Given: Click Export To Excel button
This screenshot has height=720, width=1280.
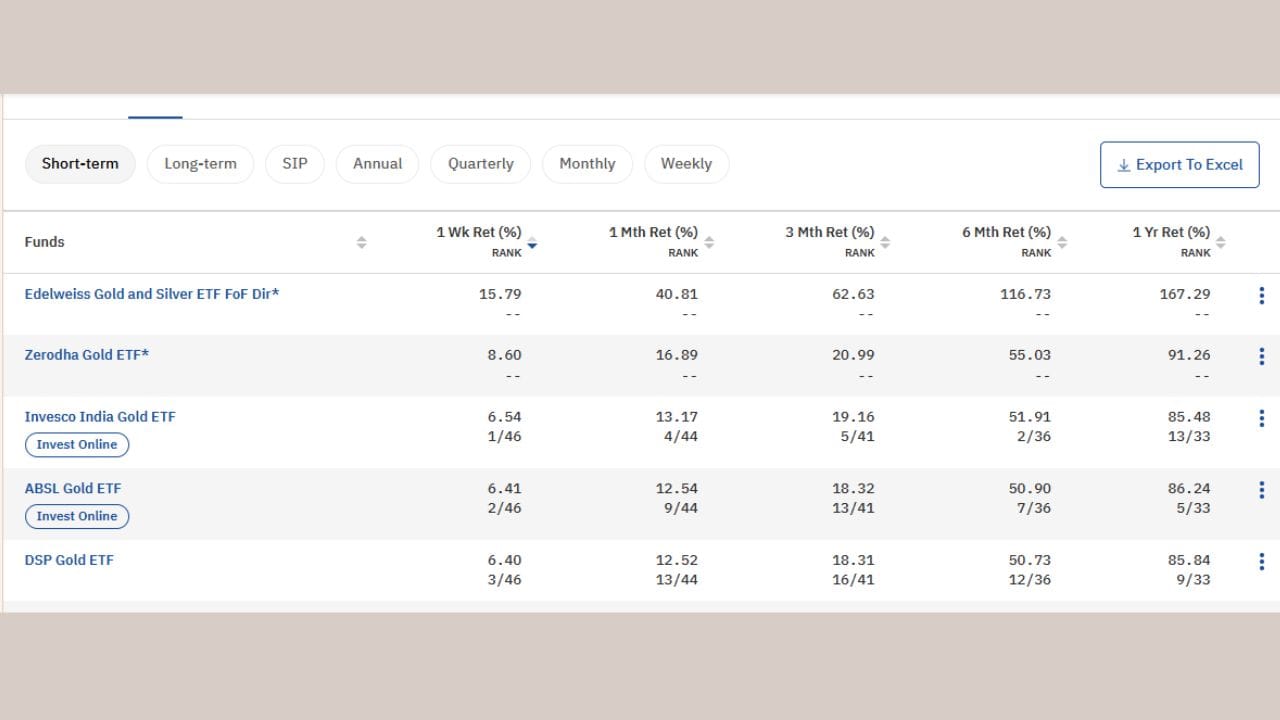Looking at the screenshot, I should [1179, 165].
